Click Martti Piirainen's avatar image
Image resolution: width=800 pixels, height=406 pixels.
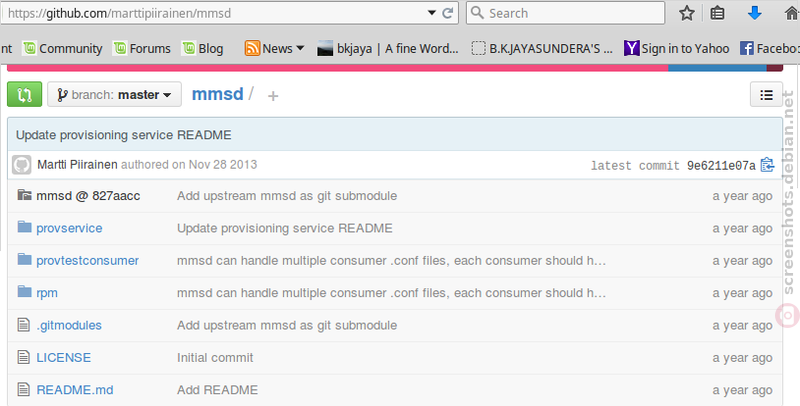click(x=21, y=165)
